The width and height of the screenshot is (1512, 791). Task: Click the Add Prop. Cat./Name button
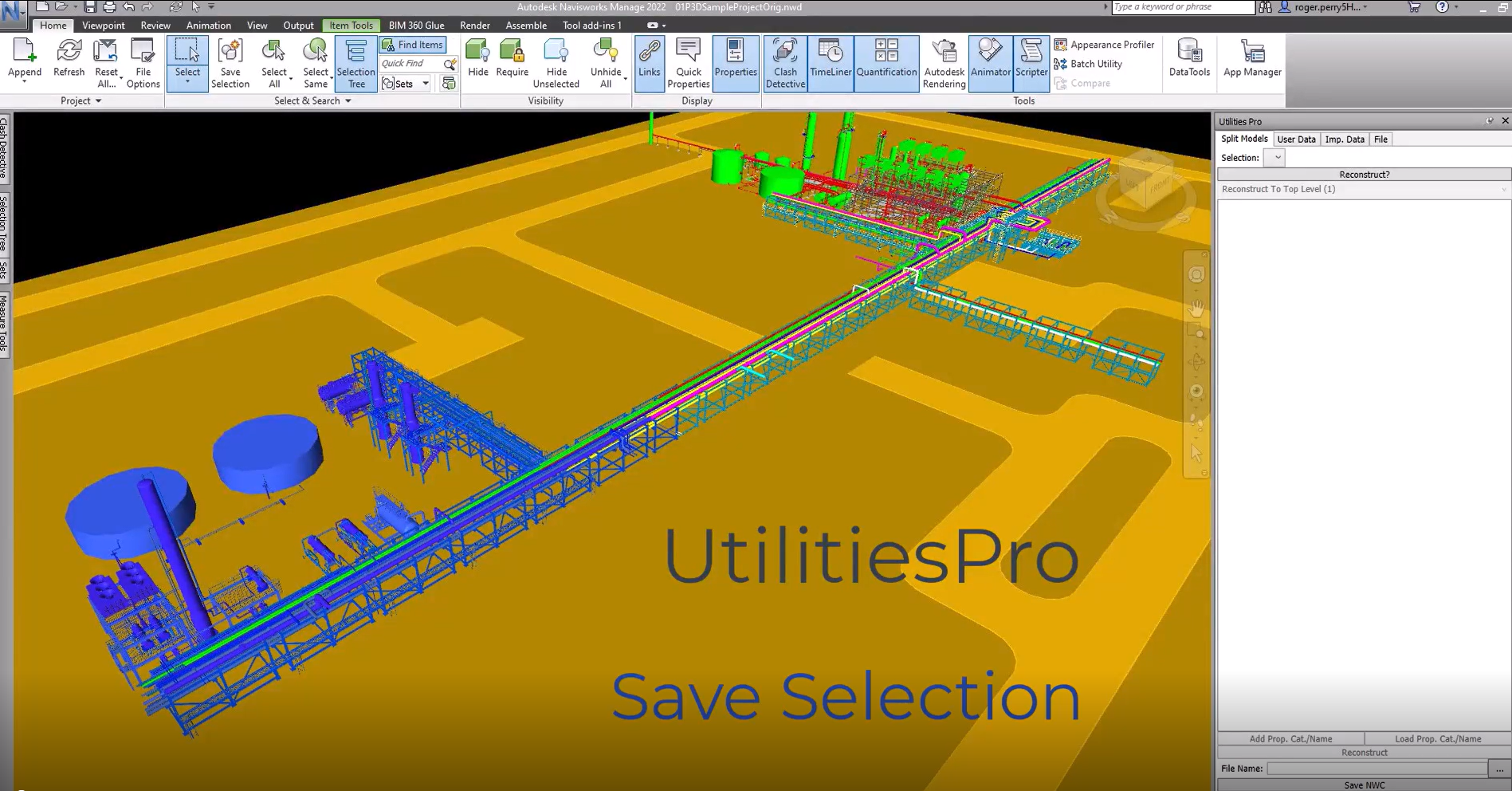tap(1290, 739)
